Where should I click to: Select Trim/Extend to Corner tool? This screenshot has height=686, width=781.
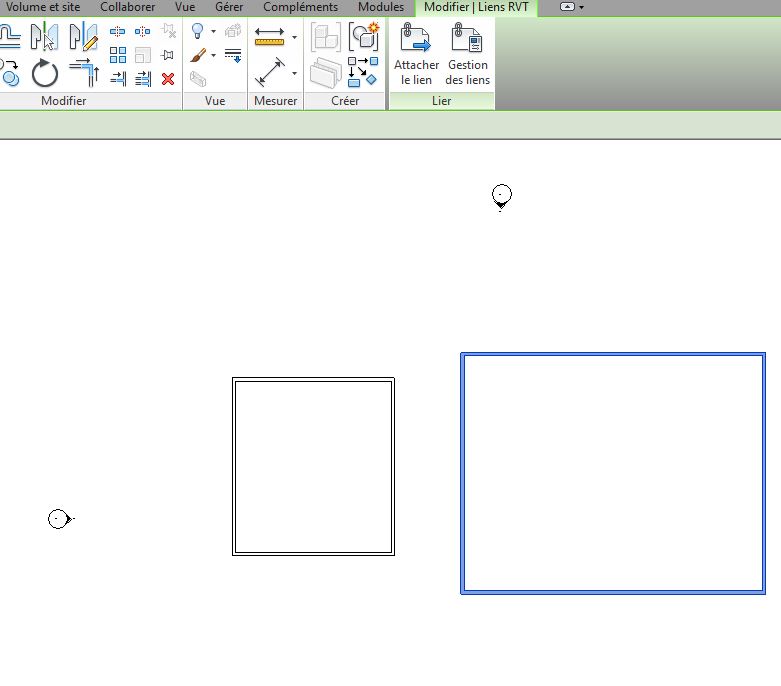tap(84, 73)
